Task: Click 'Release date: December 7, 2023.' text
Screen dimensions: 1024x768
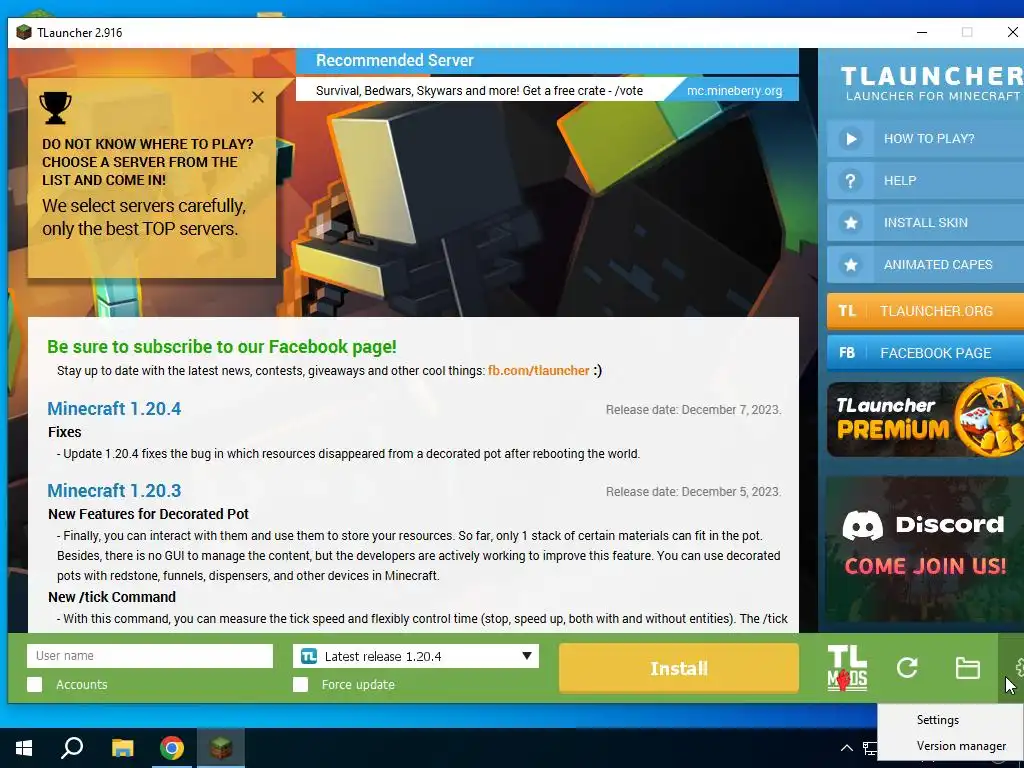Action: 694,410
